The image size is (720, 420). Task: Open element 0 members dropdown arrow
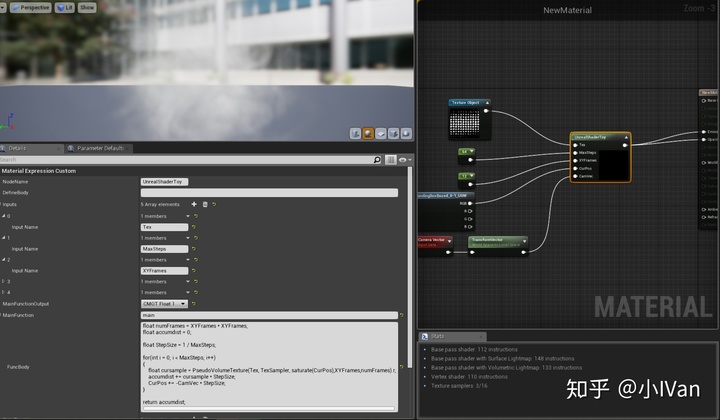(188, 216)
